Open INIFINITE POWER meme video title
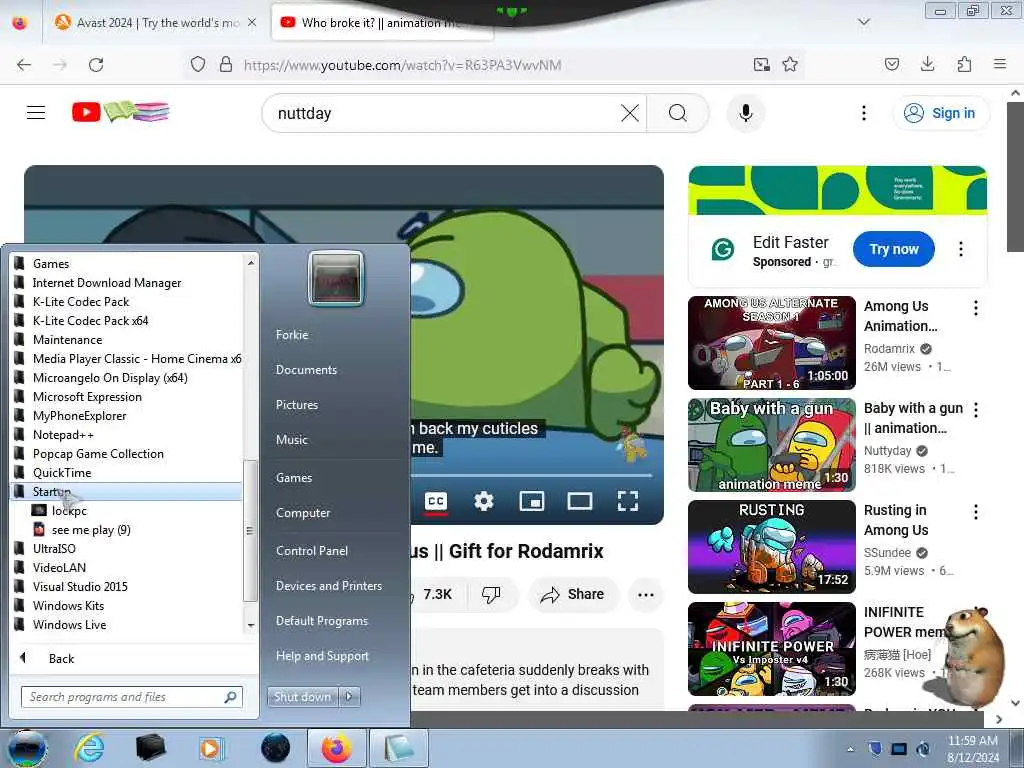This screenshot has height=768, width=1024. pyautogui.click(x=904, y=622)
